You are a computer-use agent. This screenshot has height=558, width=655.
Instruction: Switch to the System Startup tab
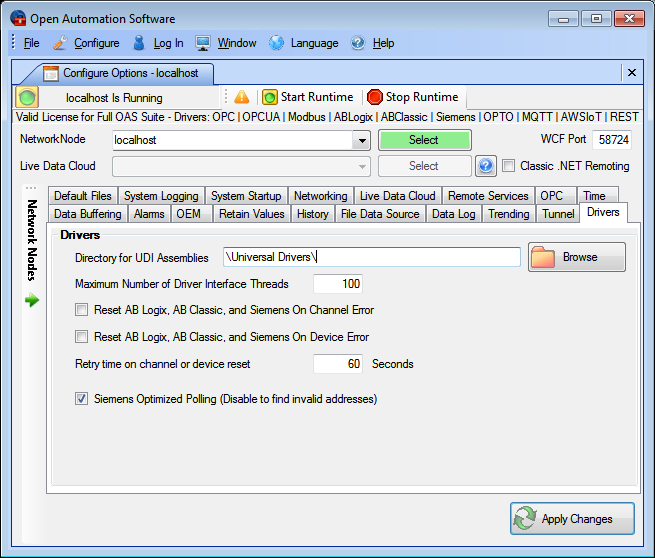[x=246, y=195]
